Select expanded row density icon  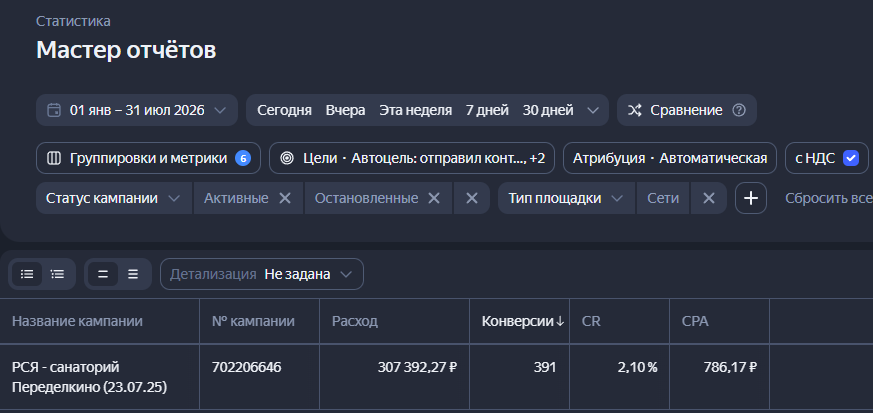click(133, 274)
